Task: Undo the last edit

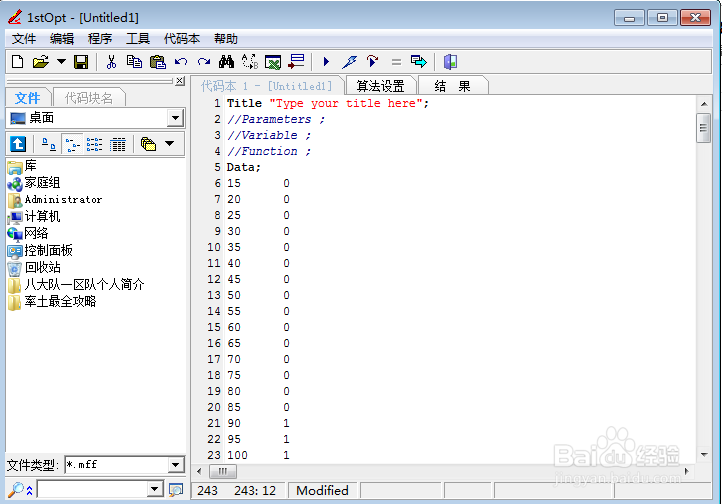Action: [181, 62]
